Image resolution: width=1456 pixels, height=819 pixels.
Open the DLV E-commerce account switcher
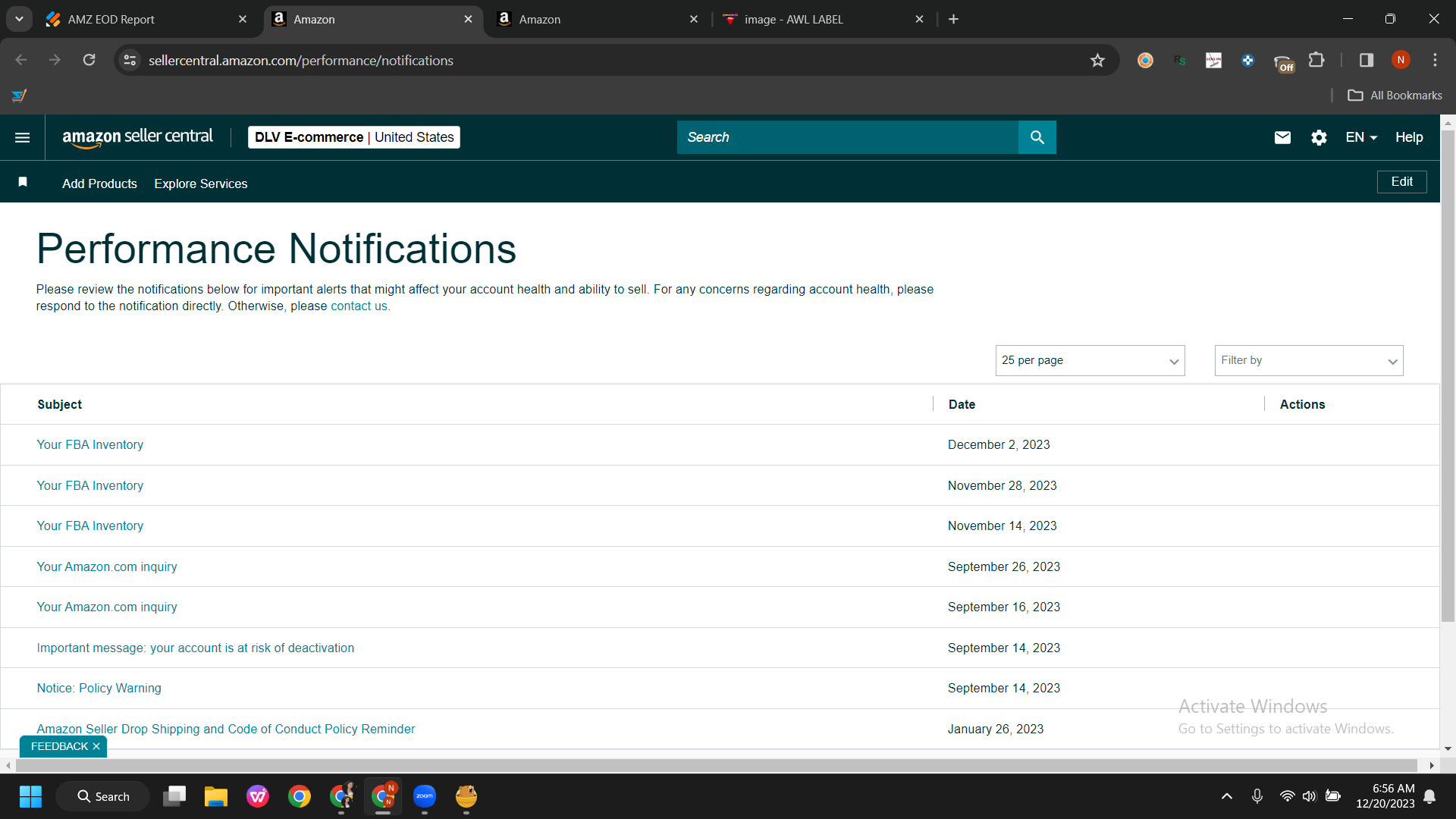pyautogui.click(x=354, y=137)
